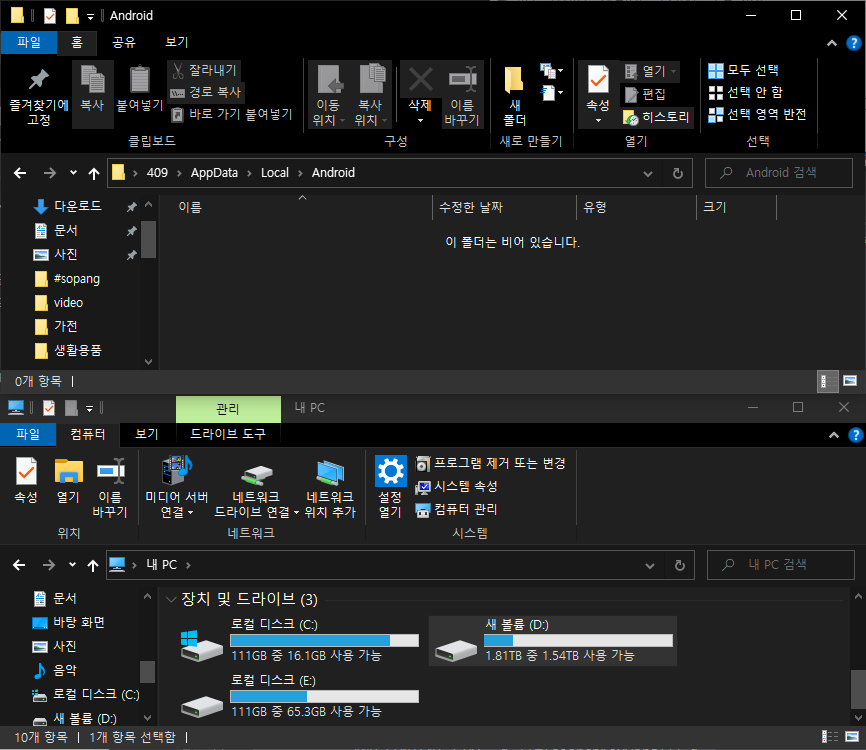The height and width of the screenshot is (750, 866).
Task: Click 히스토리 (History) button
Action: click(x=656, y=117)
